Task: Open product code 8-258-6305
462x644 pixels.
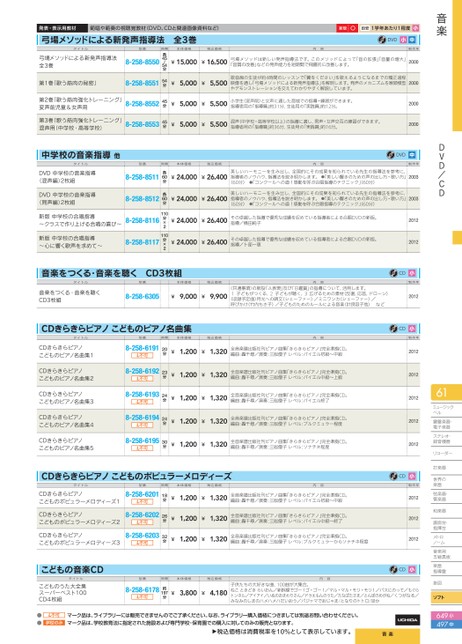Action: click(142, 296)
